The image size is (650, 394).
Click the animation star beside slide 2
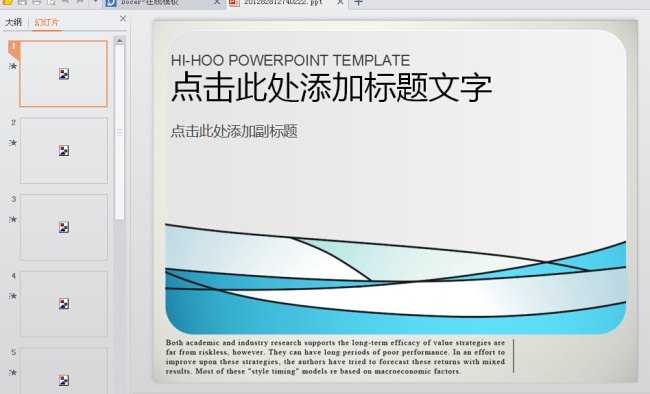(x=13, y=143)
